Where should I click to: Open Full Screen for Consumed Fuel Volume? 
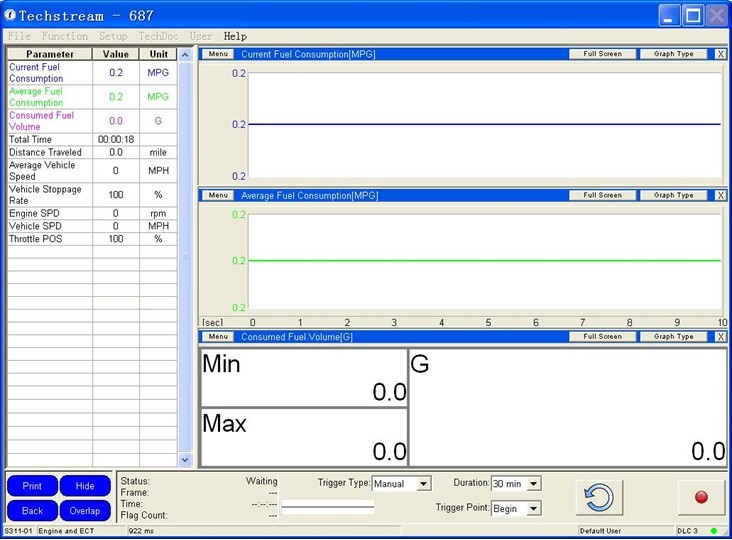pyautogui.click(x=602, y=337)
